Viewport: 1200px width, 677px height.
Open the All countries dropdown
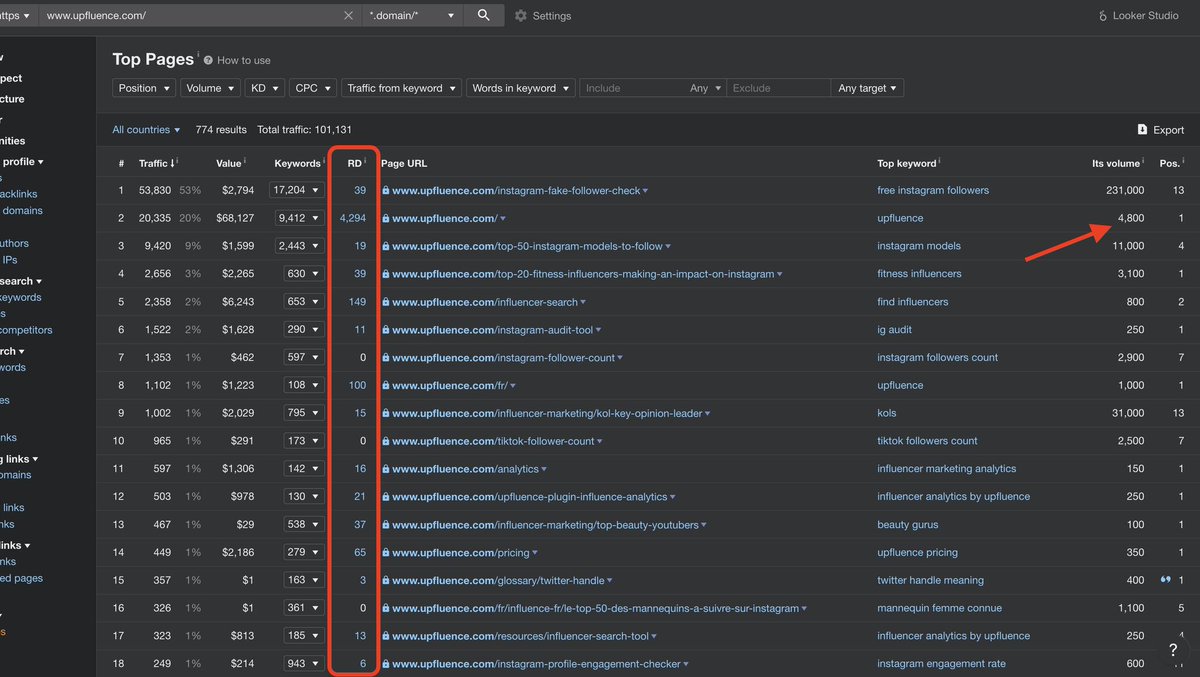click(x=146, y=129)
